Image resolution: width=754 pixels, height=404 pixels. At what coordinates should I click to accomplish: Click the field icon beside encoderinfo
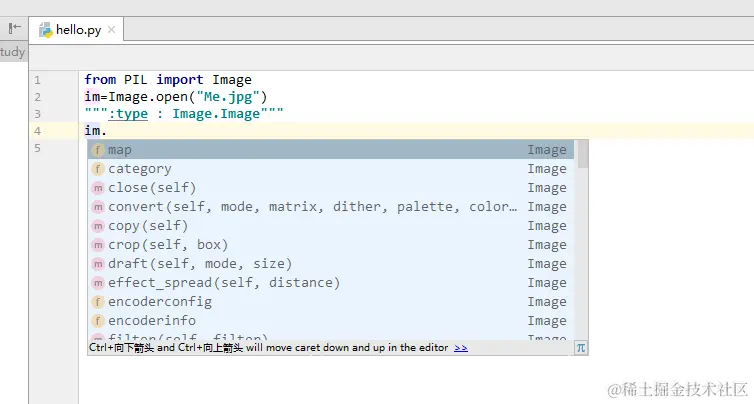98,321
